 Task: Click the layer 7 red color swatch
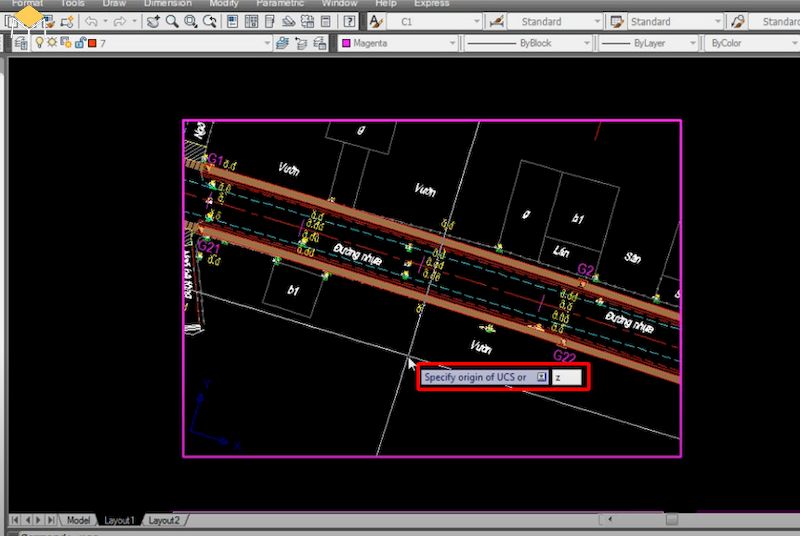pyautogui.click(x=92, y=43)
